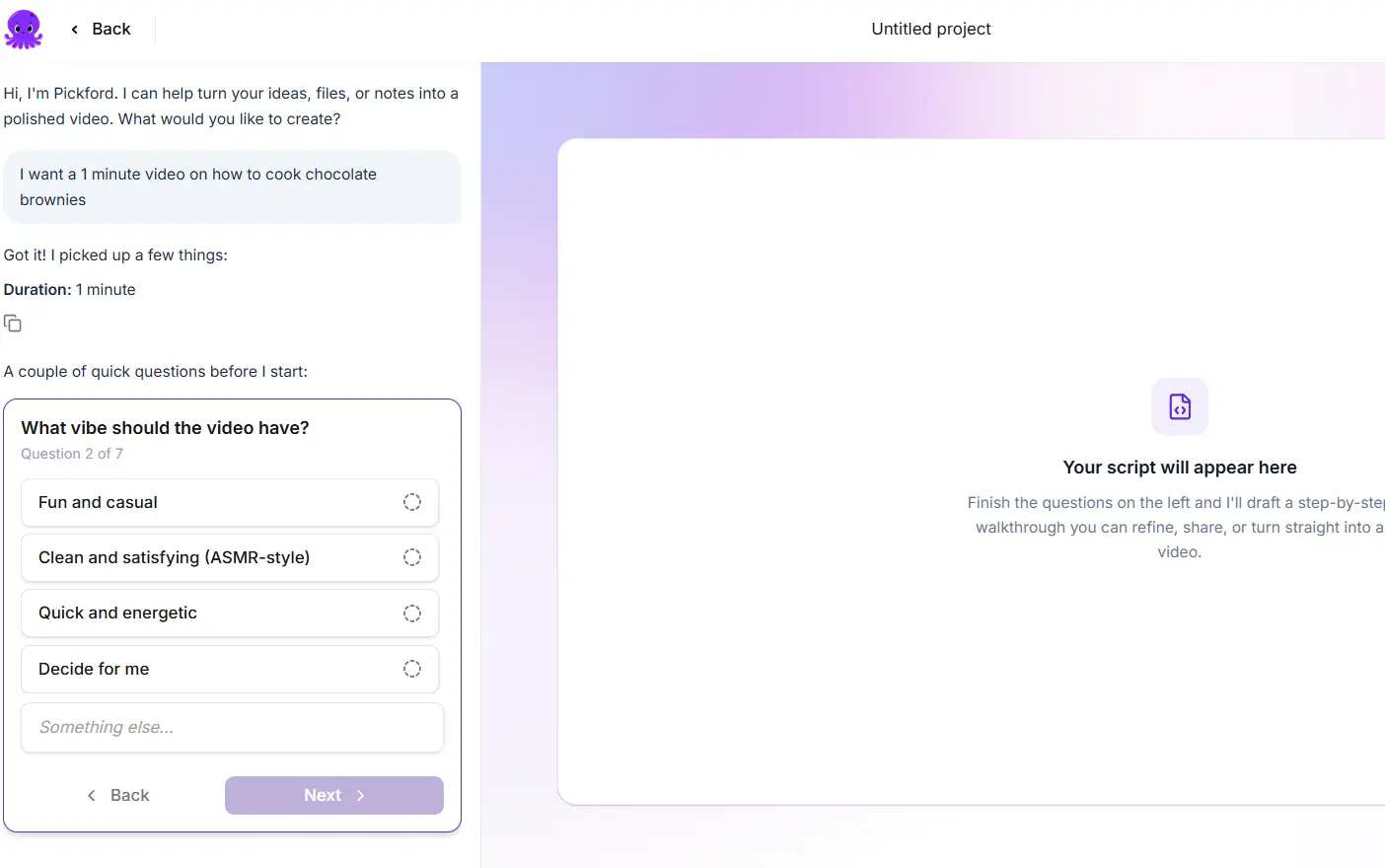Click the 'Your script will appear here' heading

1180,468
